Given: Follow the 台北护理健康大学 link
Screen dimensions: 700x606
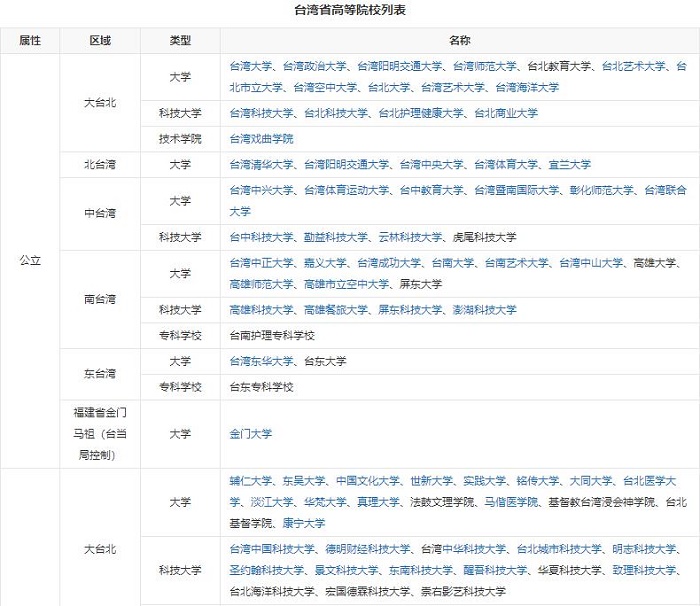Looking at the screenshot, I should click(421, 113).
